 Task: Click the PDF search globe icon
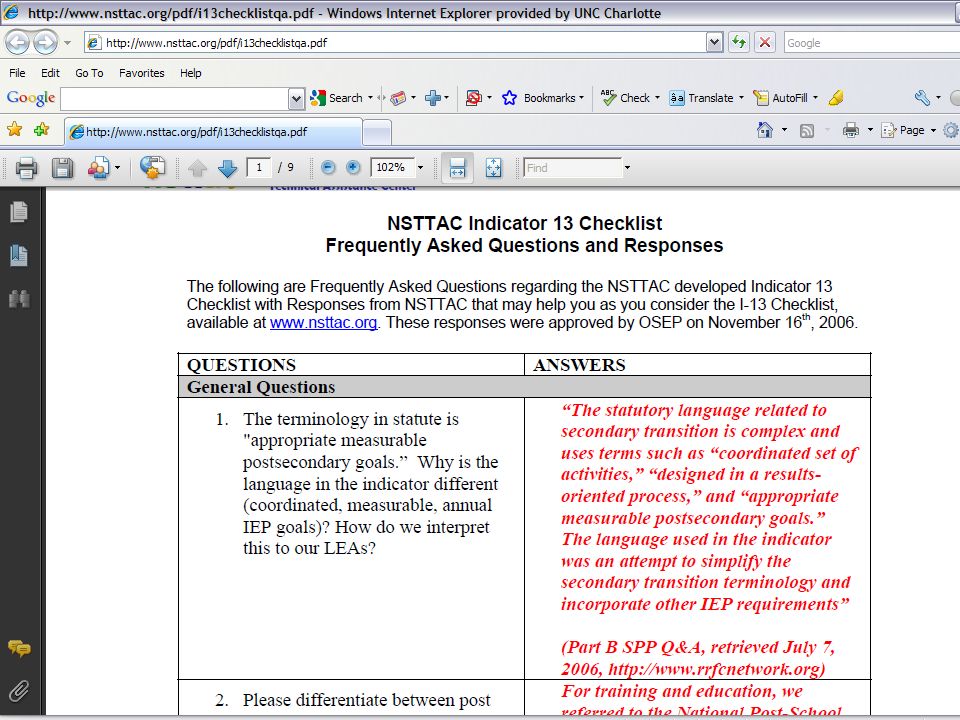pos(152,167)
